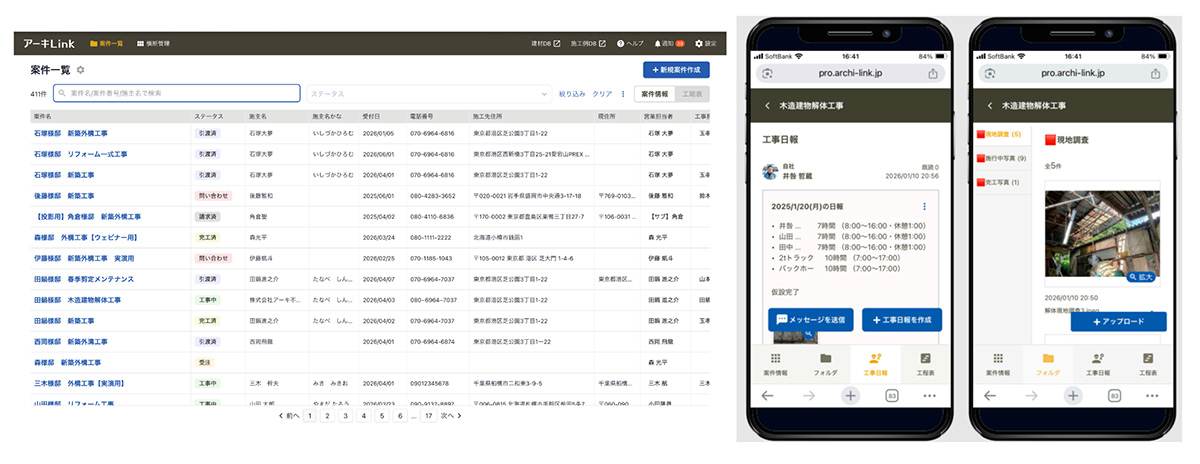The width and height of the screenshot is (1200, 464).
Task: Open 帳票管理 in the top navigation
Action: point(153,44)
